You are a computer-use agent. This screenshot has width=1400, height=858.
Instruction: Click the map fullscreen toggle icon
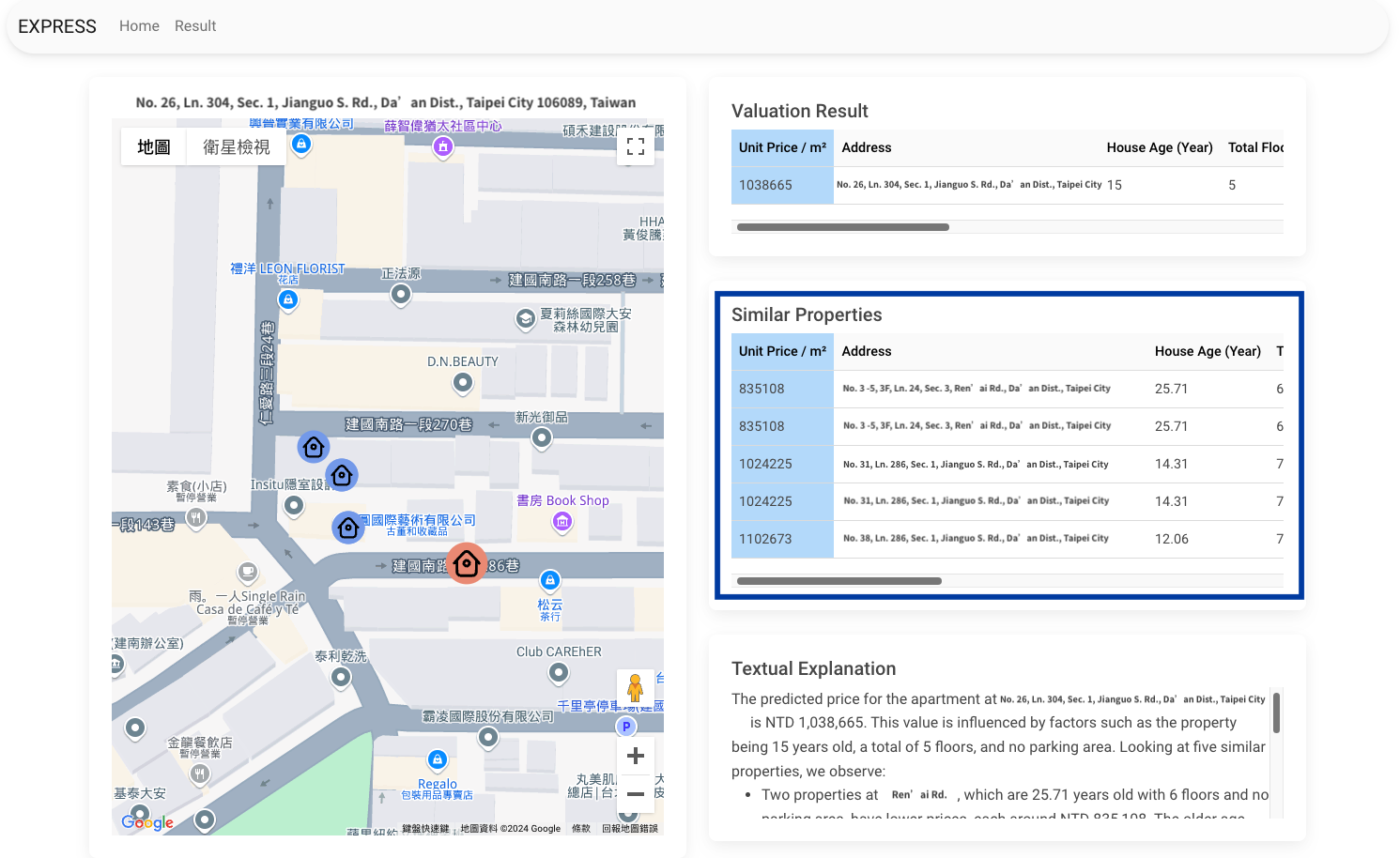(636, 146)
